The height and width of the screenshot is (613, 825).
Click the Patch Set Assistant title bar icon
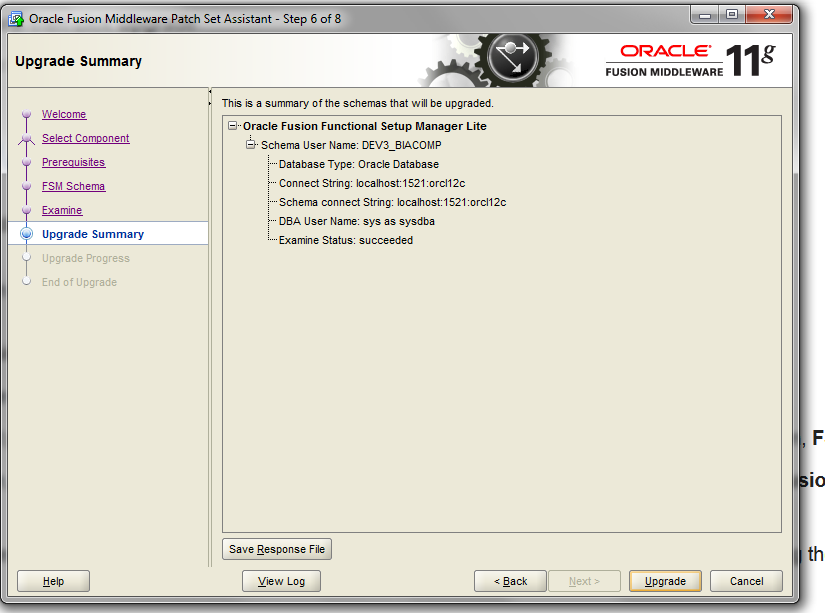tap(16, 19)
